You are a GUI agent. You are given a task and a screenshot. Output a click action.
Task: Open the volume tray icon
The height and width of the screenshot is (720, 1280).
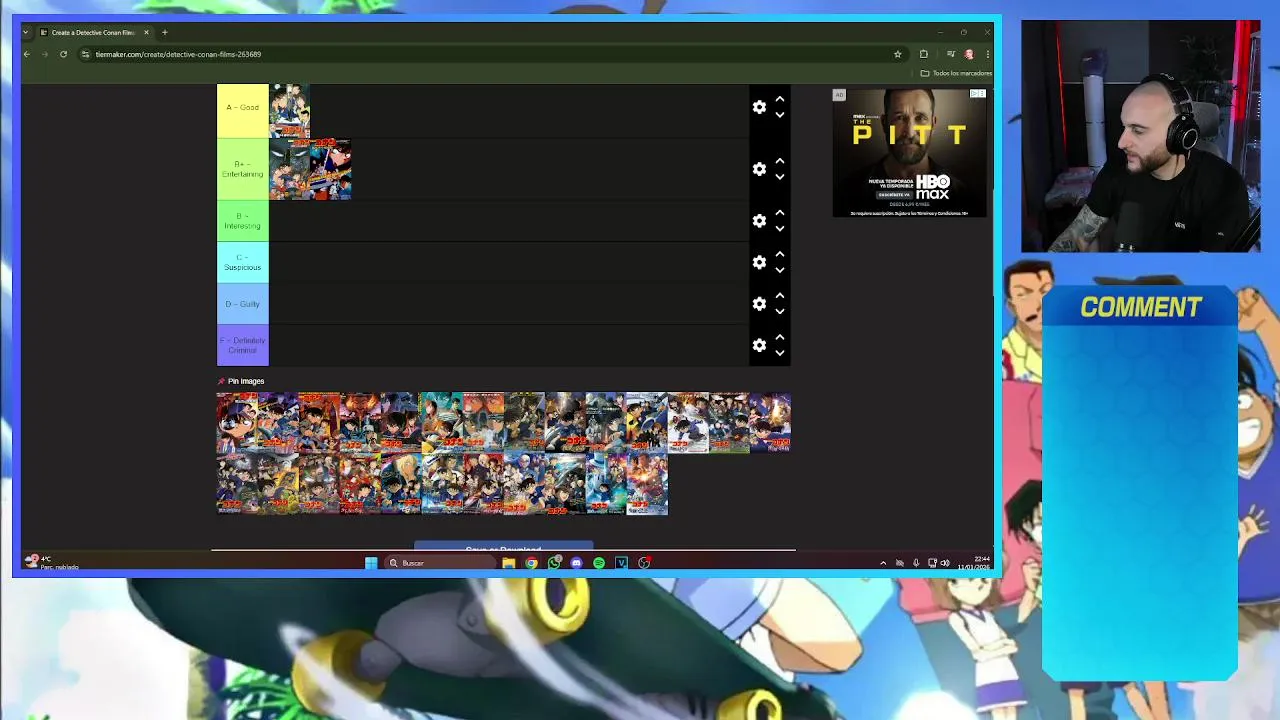point(945,563)
